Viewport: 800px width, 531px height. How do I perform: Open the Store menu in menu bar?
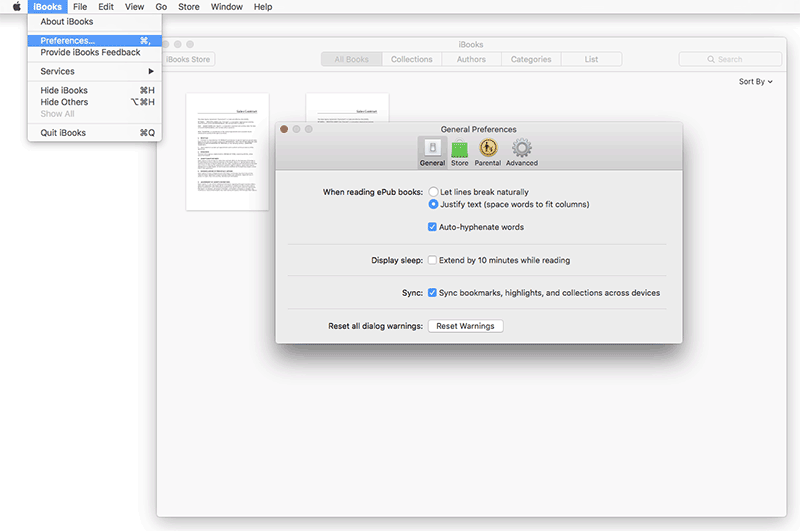pyautogui.click(x=188, y=7)
